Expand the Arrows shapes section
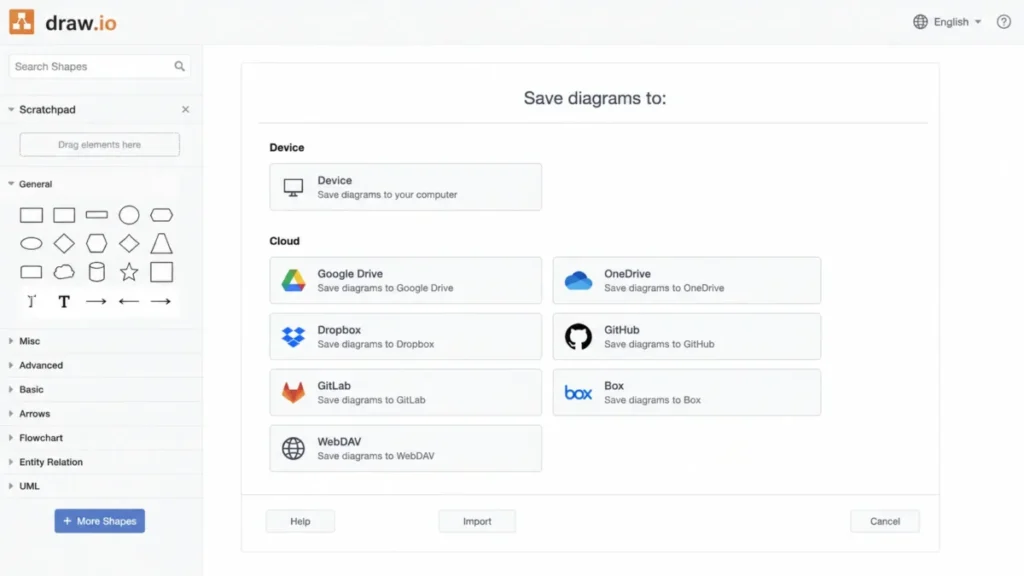The height and width of the screenshot is (576, 1024). [x=11, y=413]
